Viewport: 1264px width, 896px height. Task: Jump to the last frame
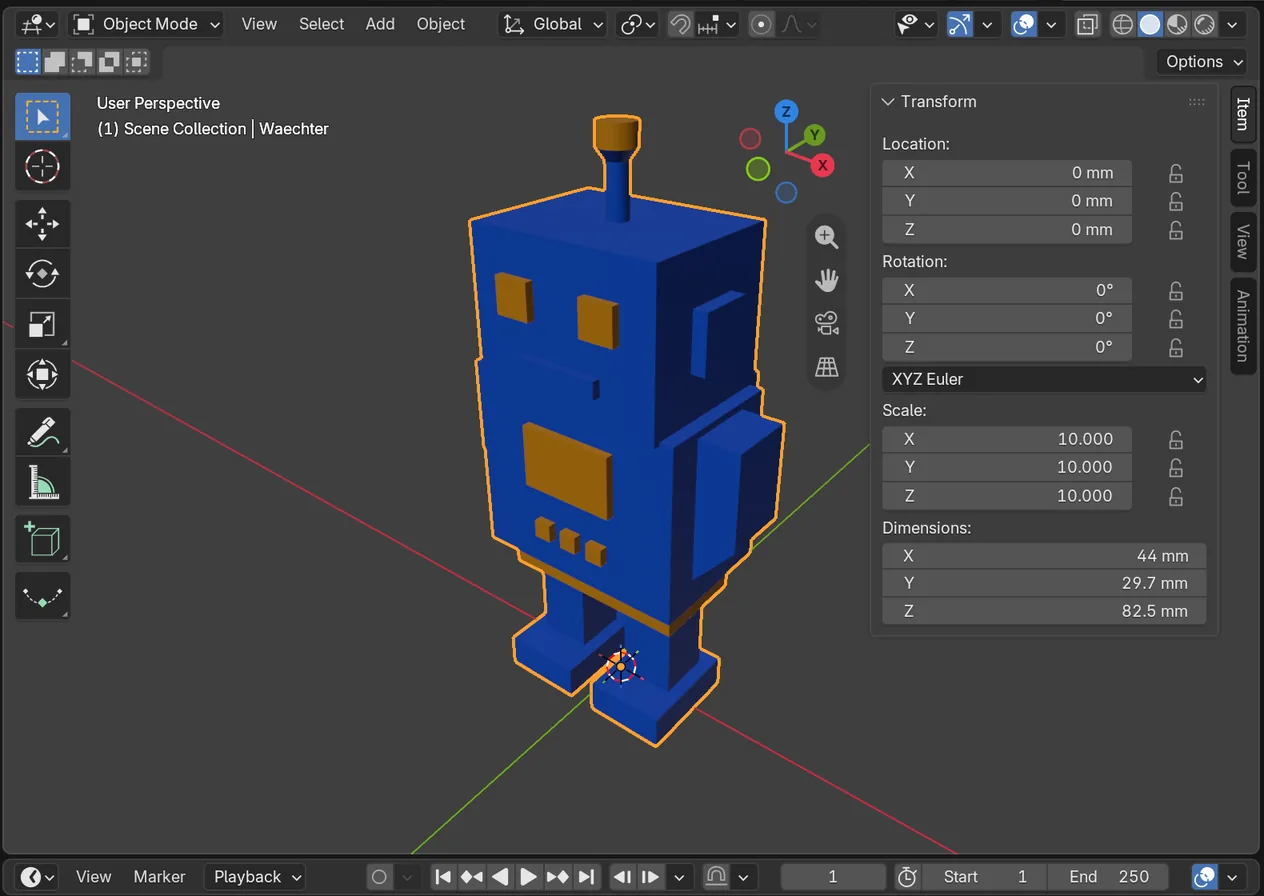tap(587, 877)
